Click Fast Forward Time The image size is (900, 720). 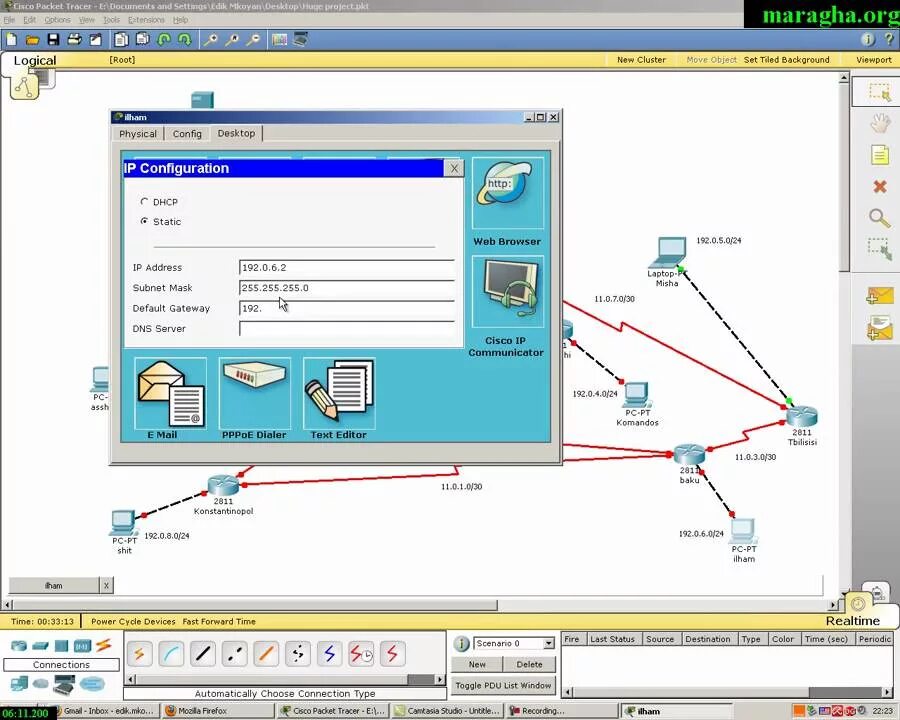(219, 621)
